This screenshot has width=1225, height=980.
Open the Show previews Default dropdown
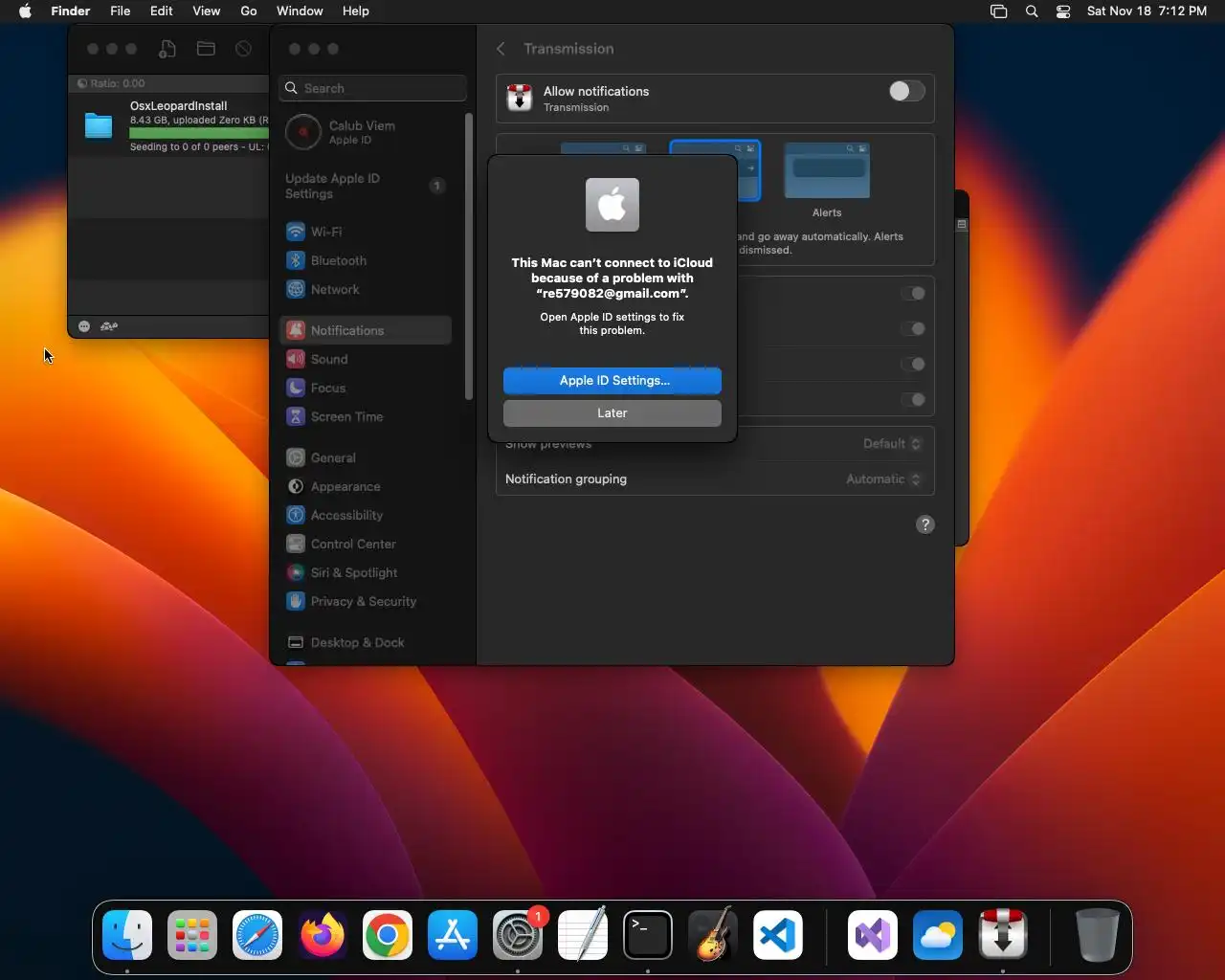click(x=892, y=444)
